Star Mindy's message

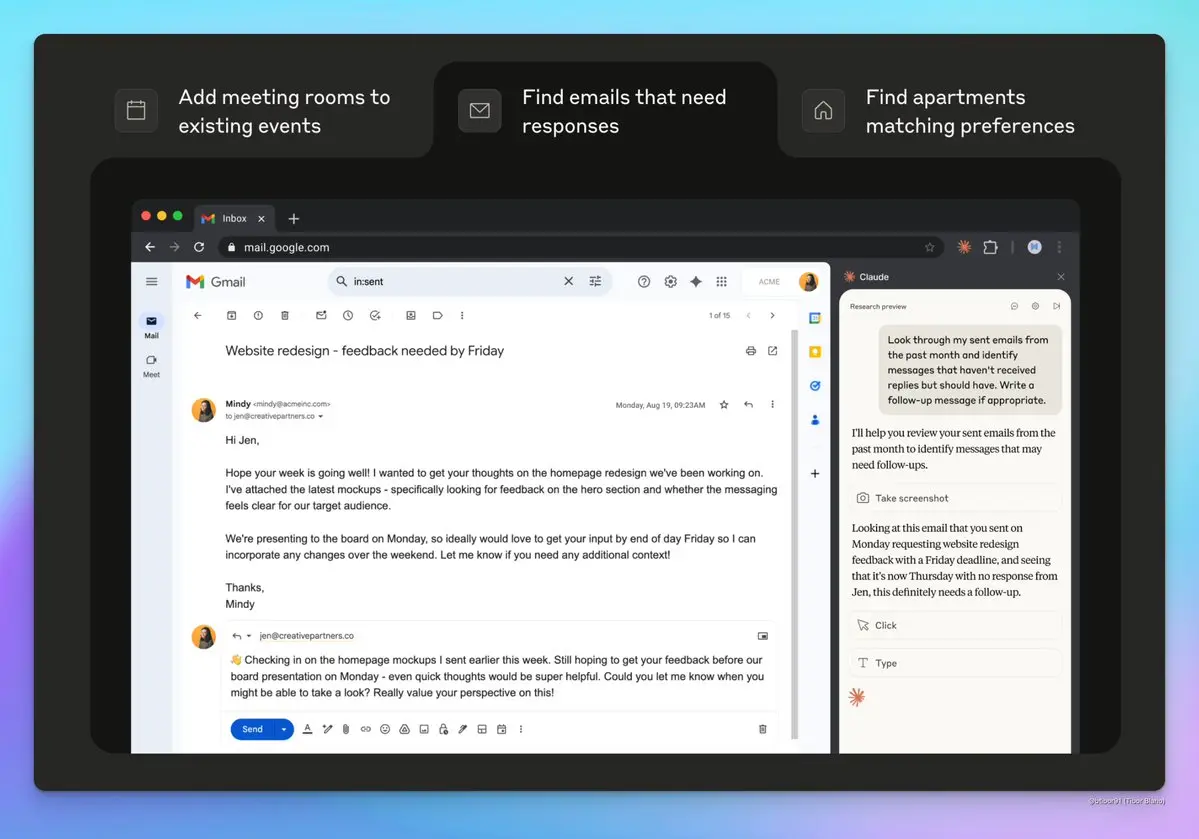(724, 405)
